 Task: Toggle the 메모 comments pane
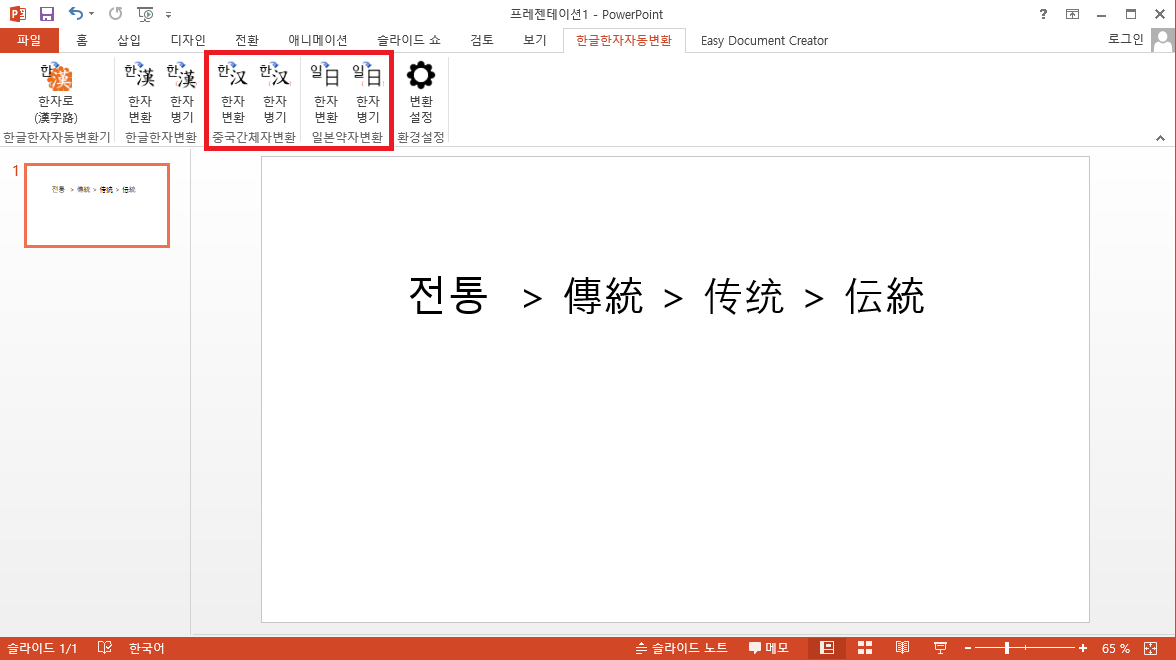(769, 648)
